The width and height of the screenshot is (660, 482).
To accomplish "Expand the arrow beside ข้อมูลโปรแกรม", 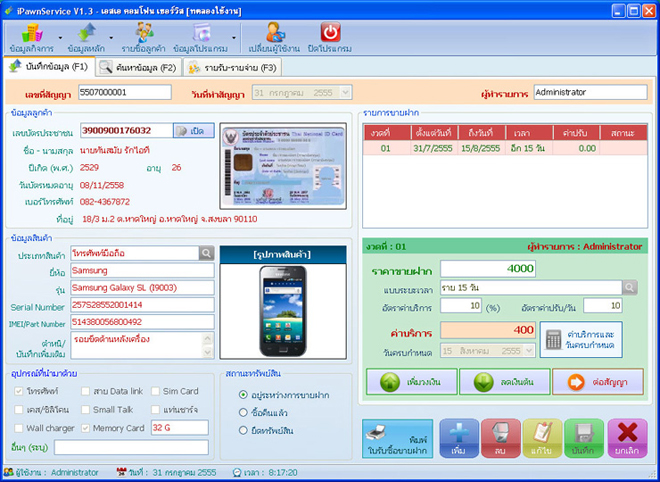I will point(234,38).
